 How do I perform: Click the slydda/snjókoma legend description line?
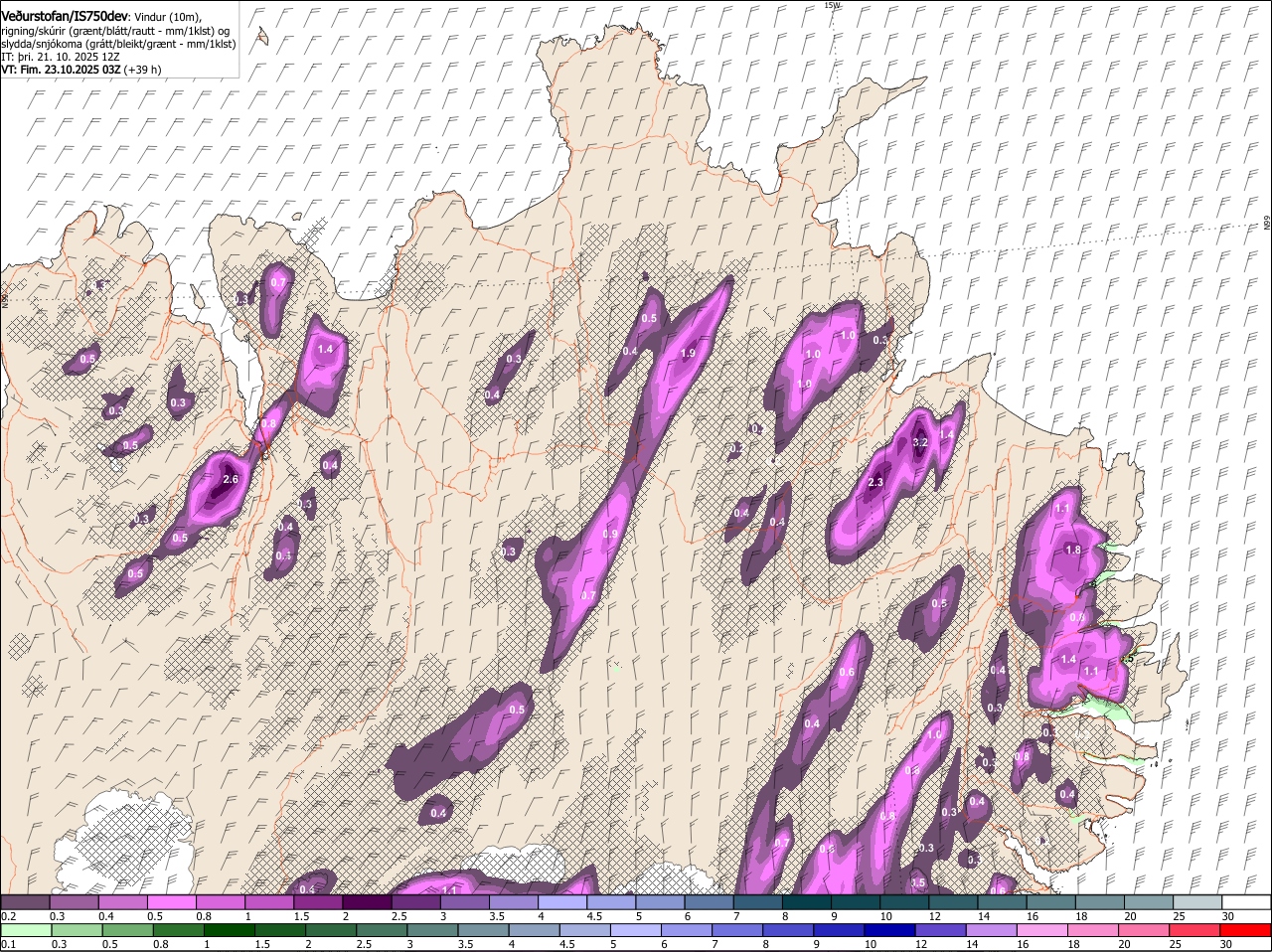click(118, 44)
